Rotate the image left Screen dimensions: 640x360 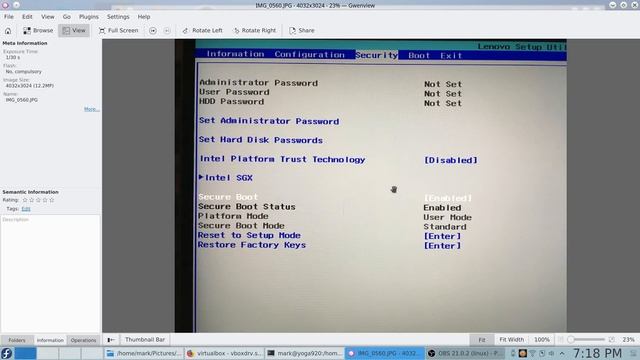202,31
